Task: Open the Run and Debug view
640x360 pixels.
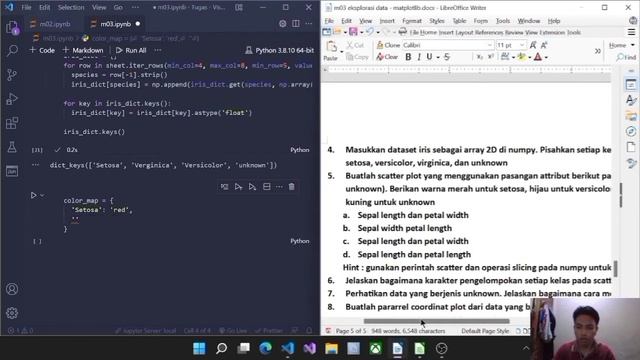Action: pos(12,99)
